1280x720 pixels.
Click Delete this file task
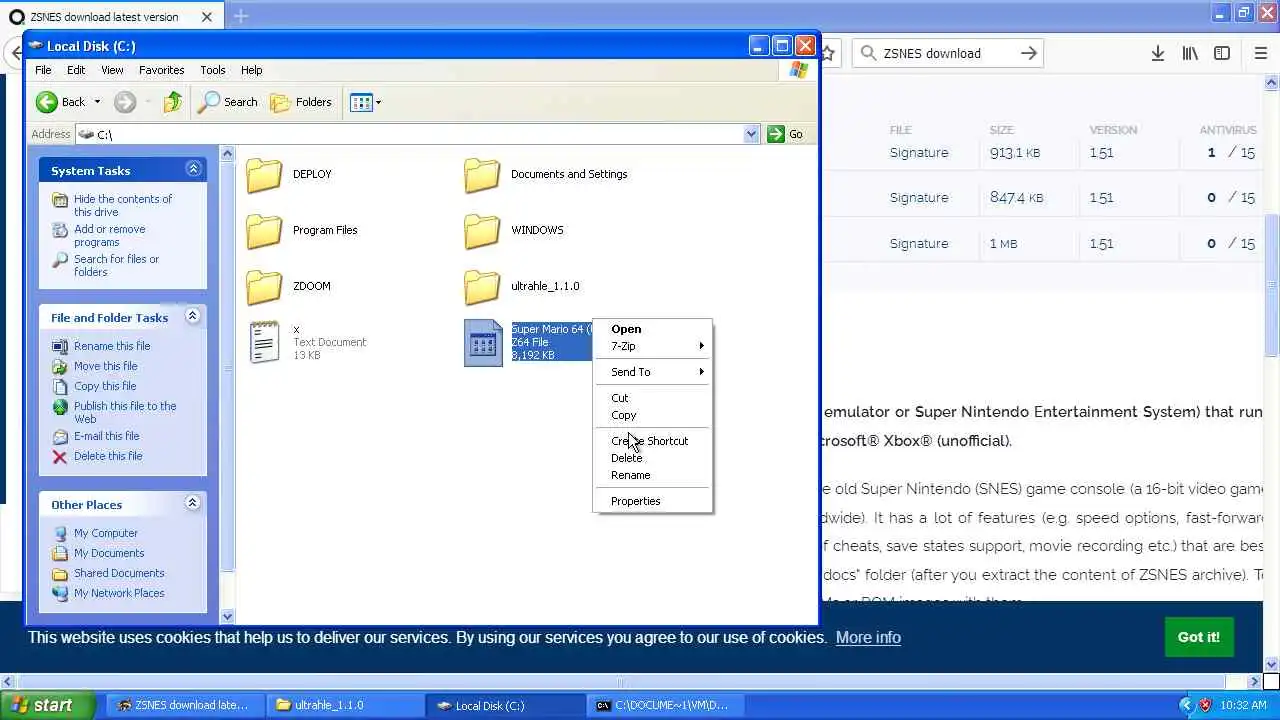108,456
